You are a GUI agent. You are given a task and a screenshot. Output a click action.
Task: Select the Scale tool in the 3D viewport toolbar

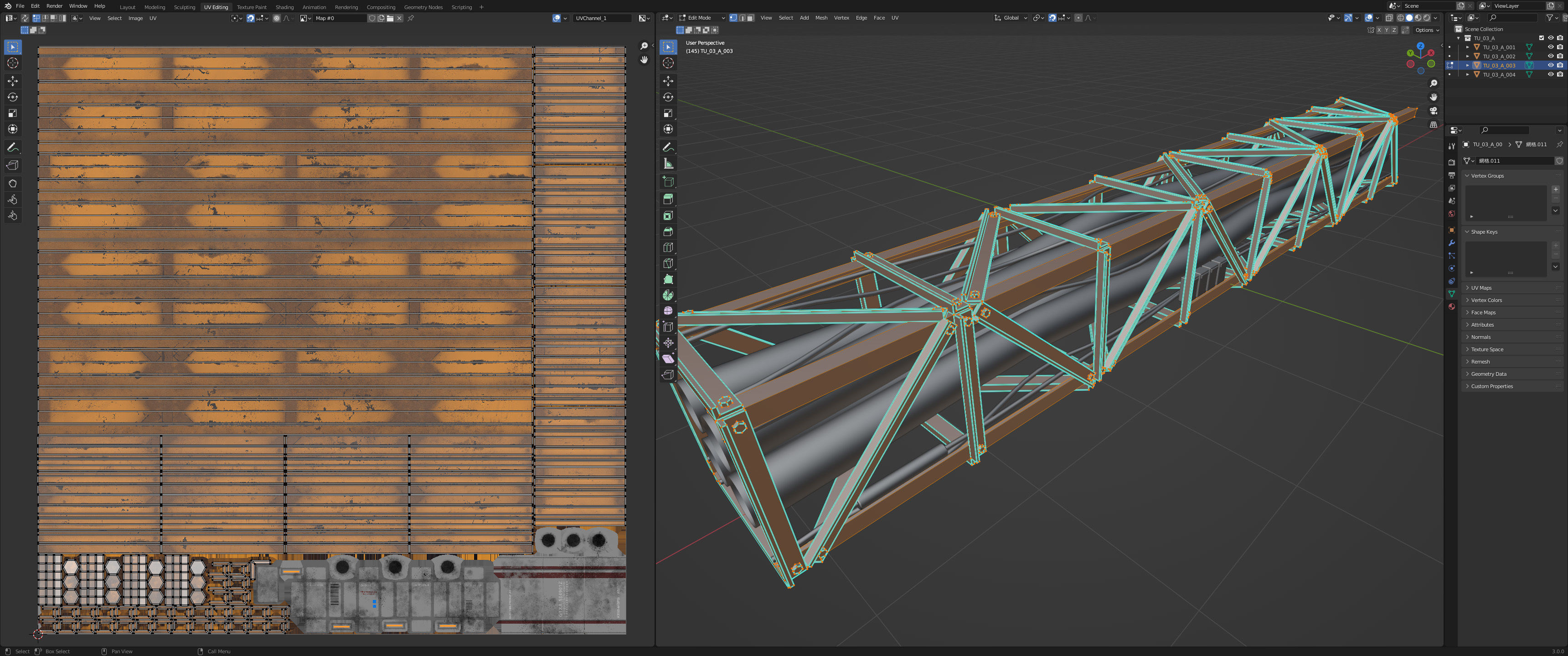coord(668,113)
